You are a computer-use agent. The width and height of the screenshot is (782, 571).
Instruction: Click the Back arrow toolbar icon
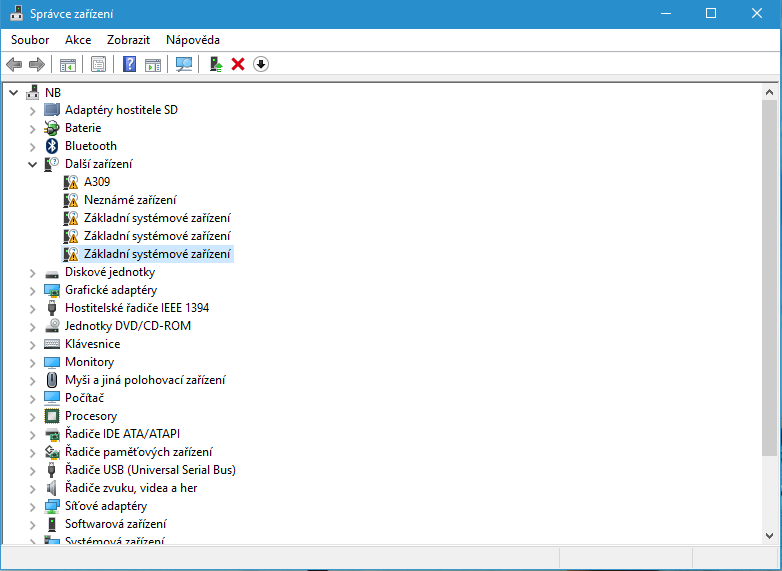coord(14,64)
